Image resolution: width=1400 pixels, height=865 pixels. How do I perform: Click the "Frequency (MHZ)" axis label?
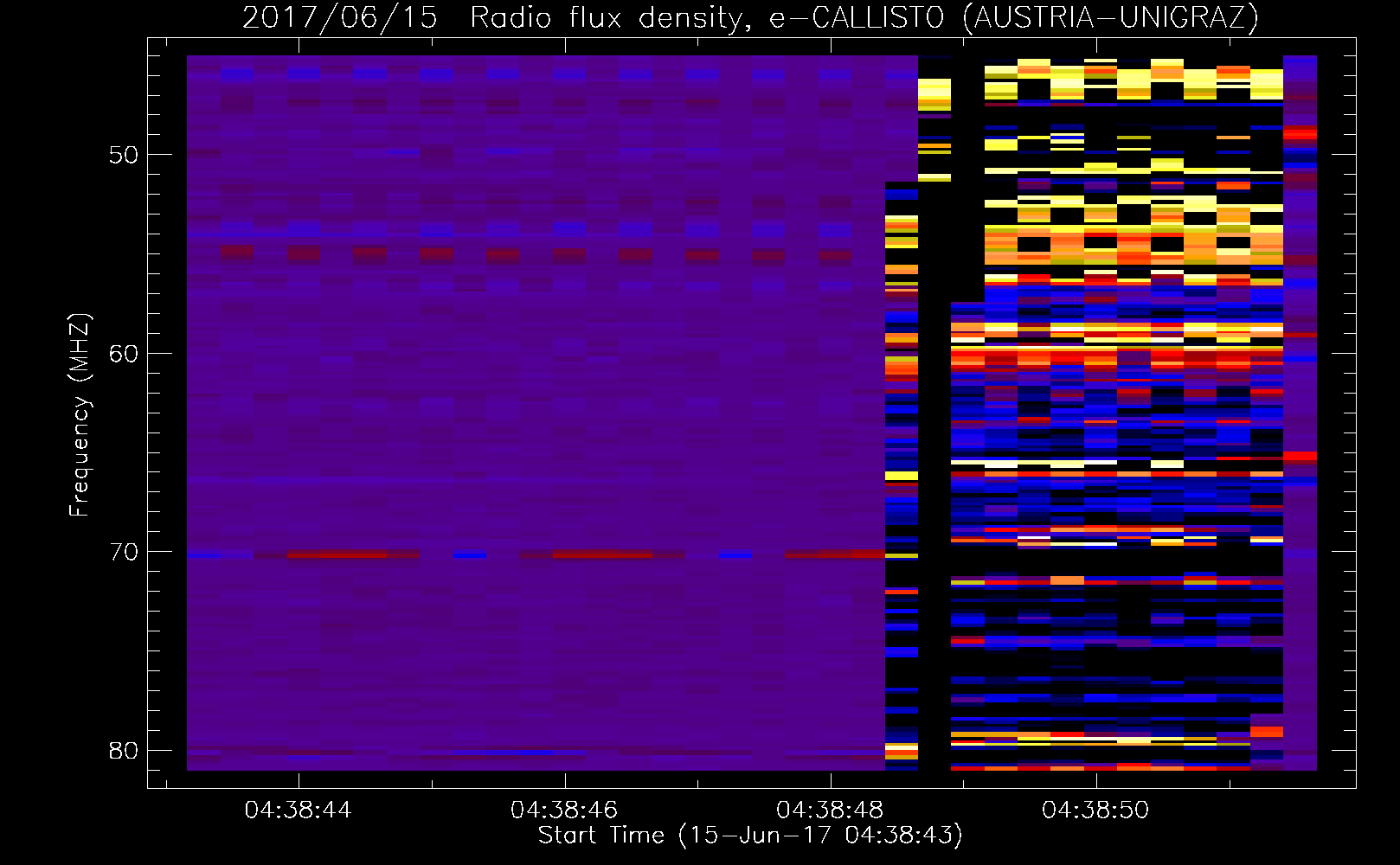pos(80,415)
